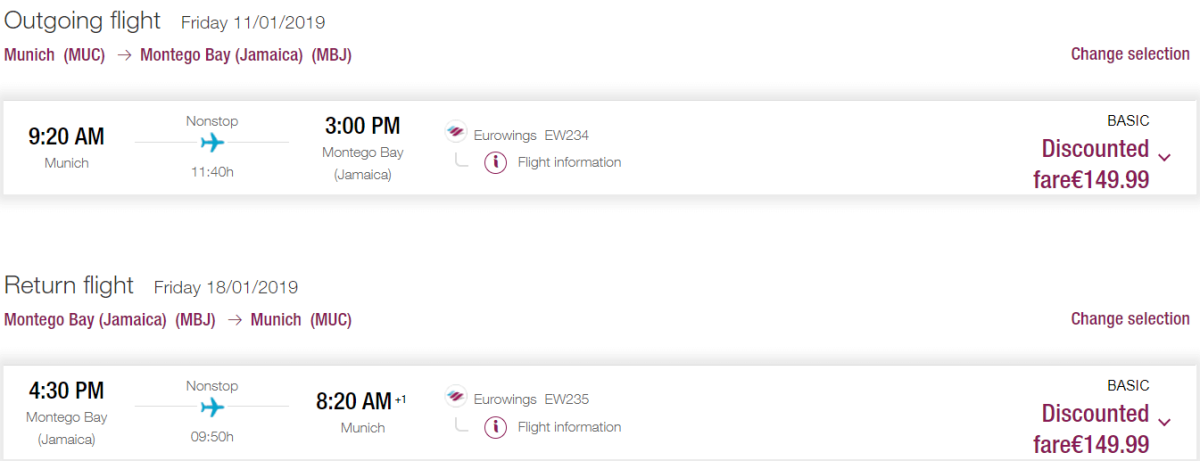Change selection for the return flight
The image size is (1200, 461).
pos(1130,319)
